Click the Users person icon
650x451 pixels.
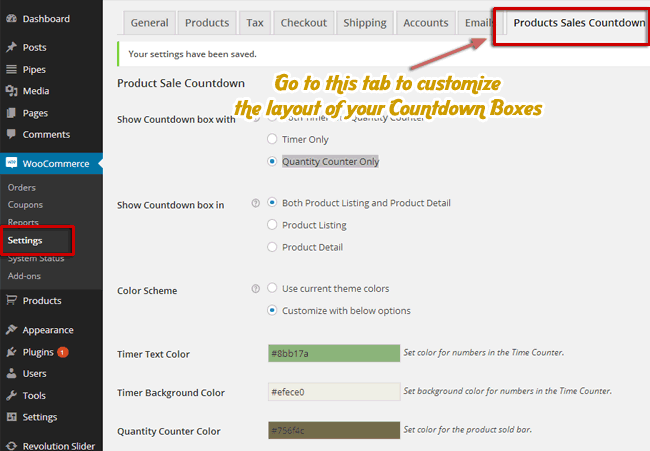(x=12, y=373)
